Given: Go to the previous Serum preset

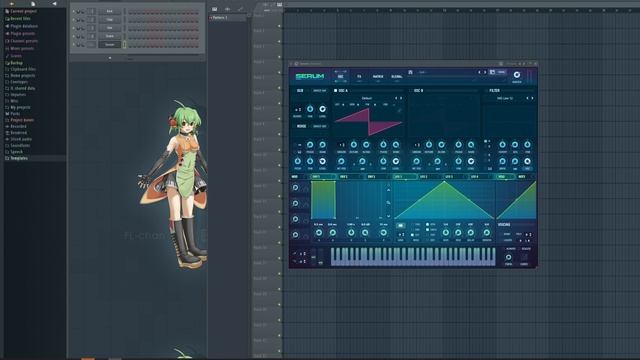Looking at the screenshot, I should (x=479, y=72).
